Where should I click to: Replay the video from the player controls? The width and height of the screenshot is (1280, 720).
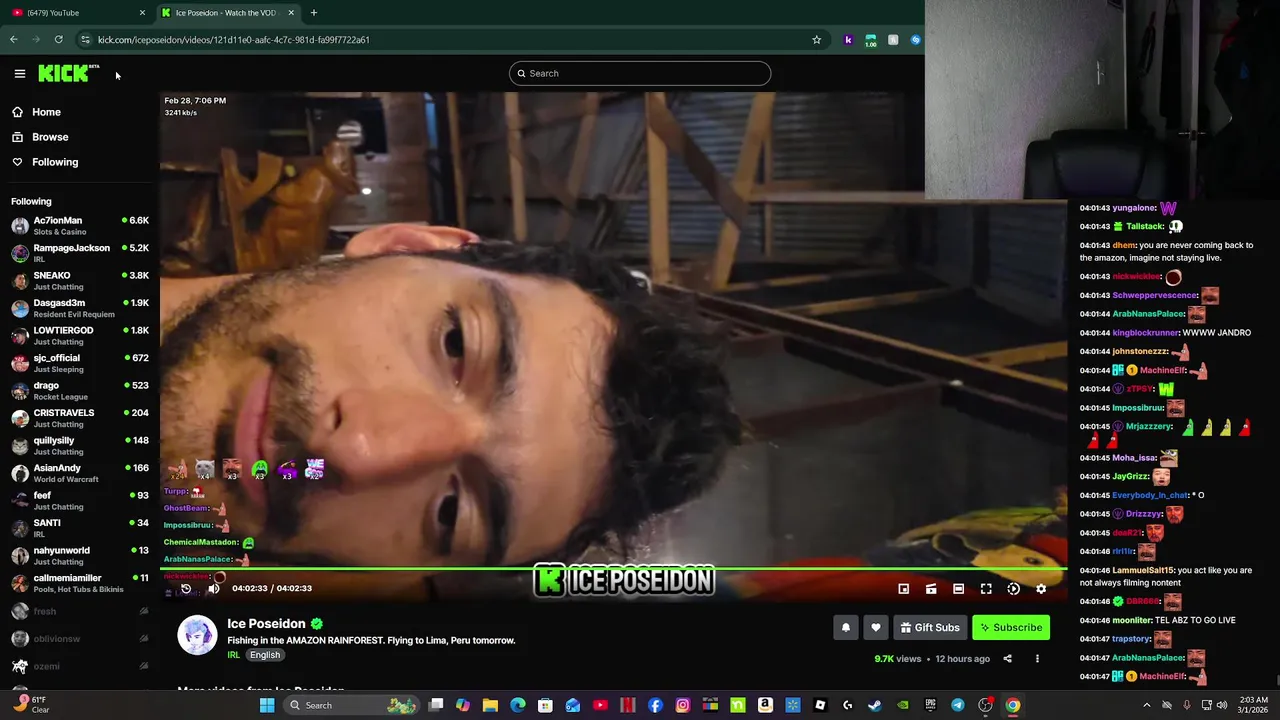click(185, 589)
